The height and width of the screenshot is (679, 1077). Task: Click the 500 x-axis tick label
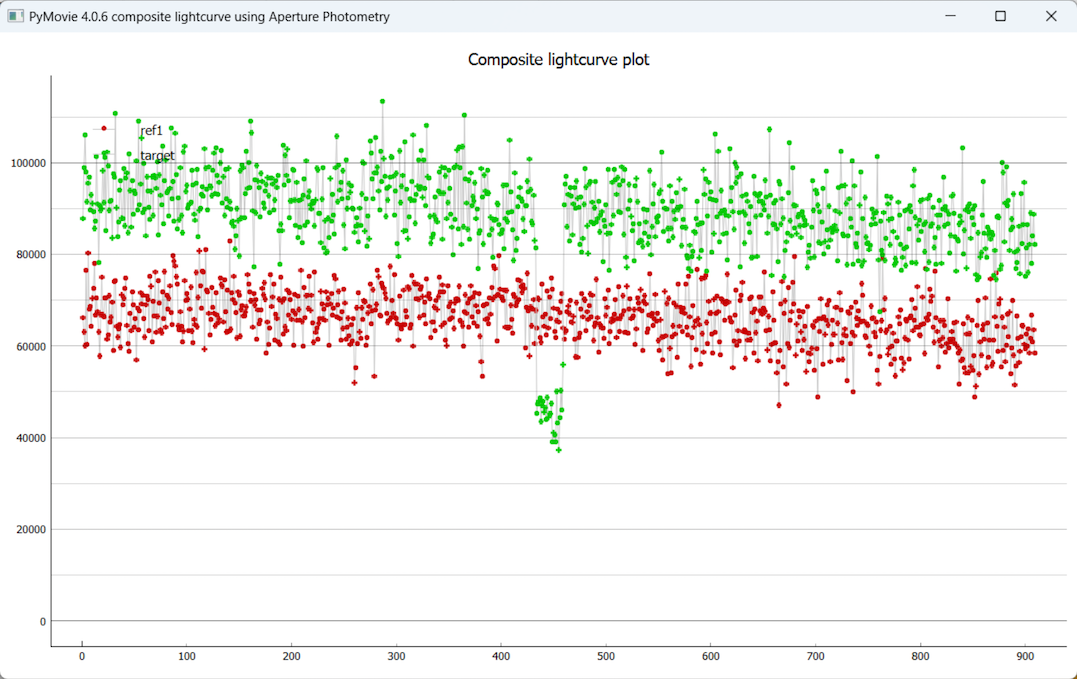[606, 657]
